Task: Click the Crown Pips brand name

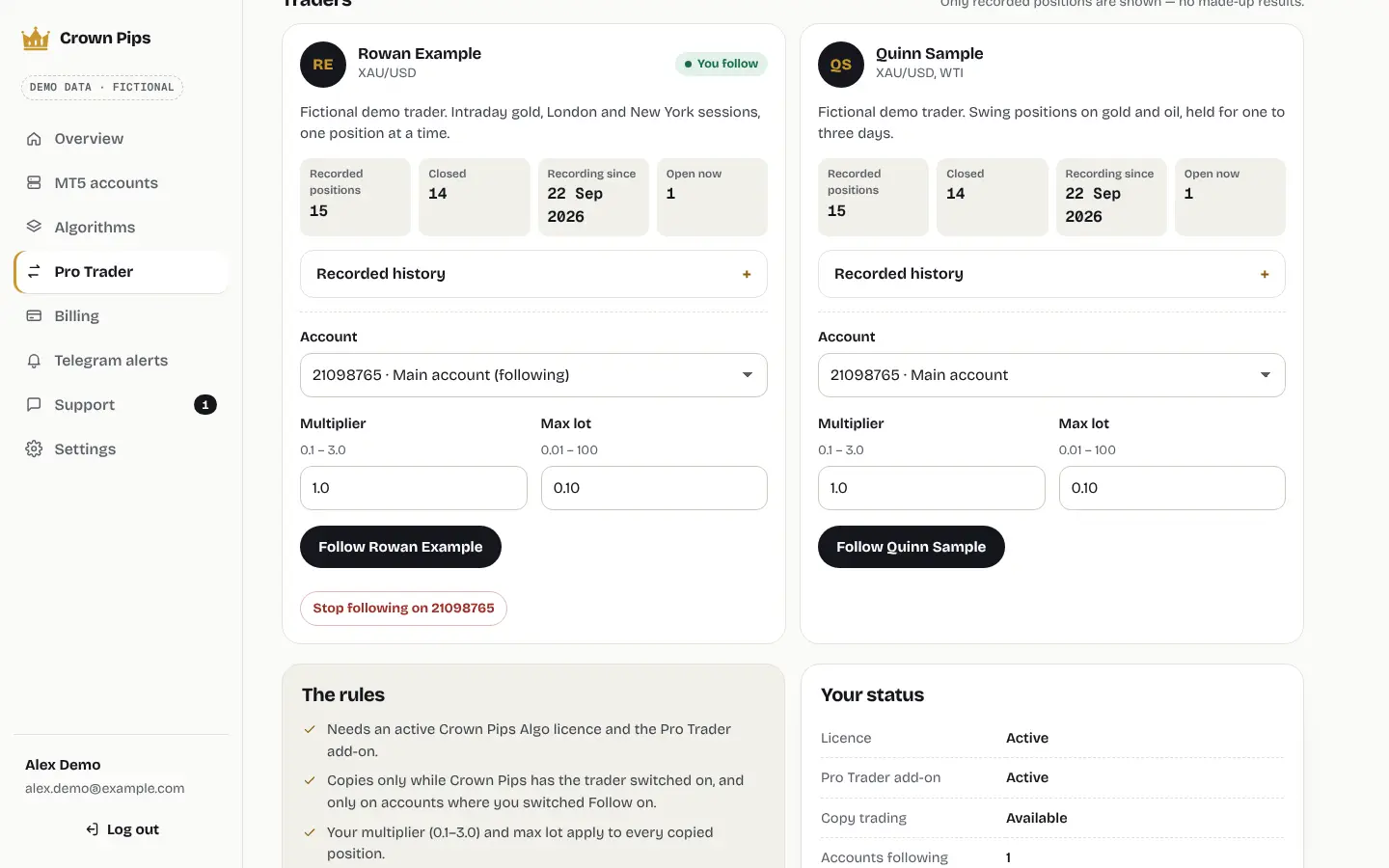Action: (105, 39)
